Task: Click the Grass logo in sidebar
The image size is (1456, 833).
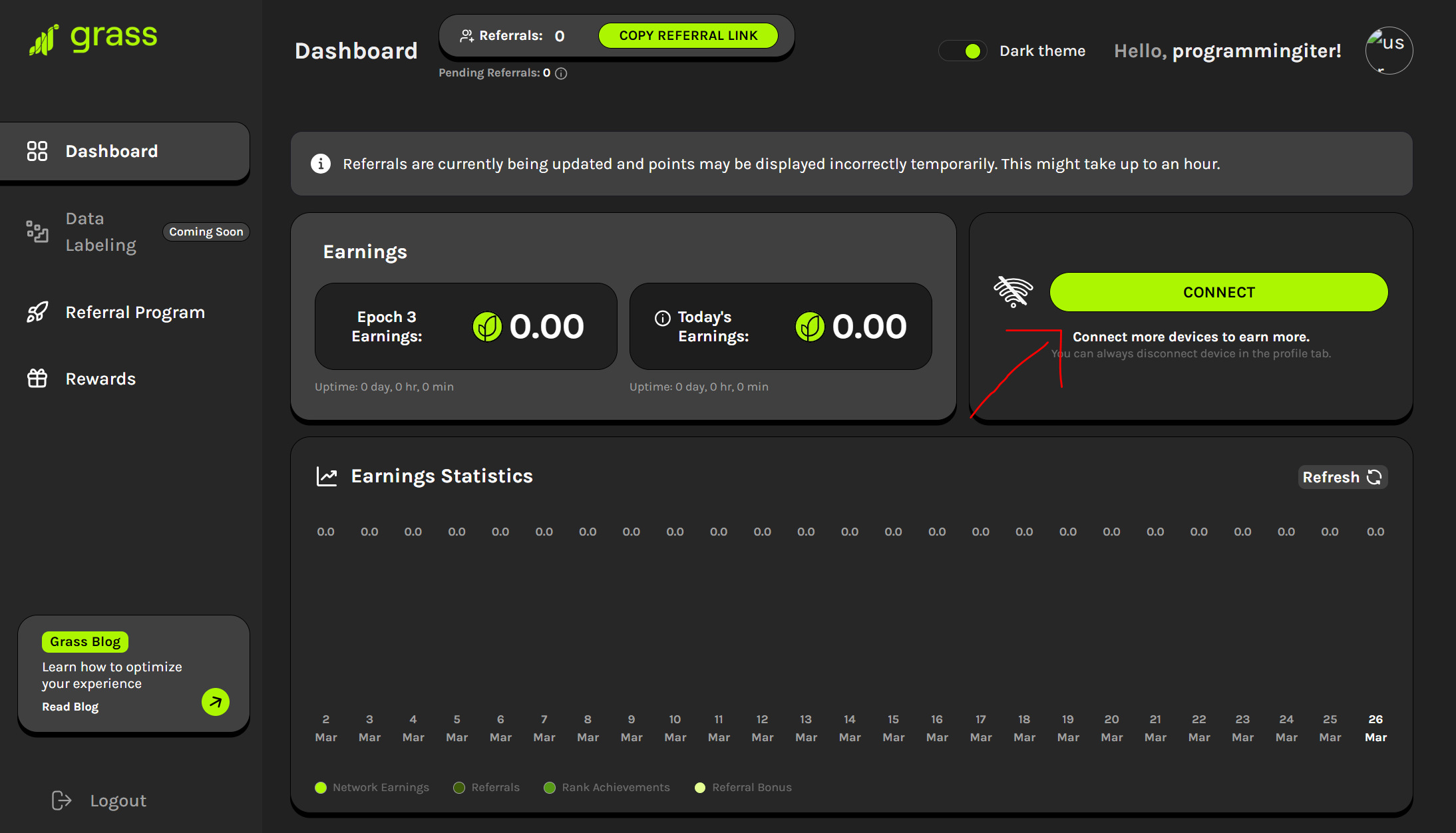Action: tap(93, 39)
